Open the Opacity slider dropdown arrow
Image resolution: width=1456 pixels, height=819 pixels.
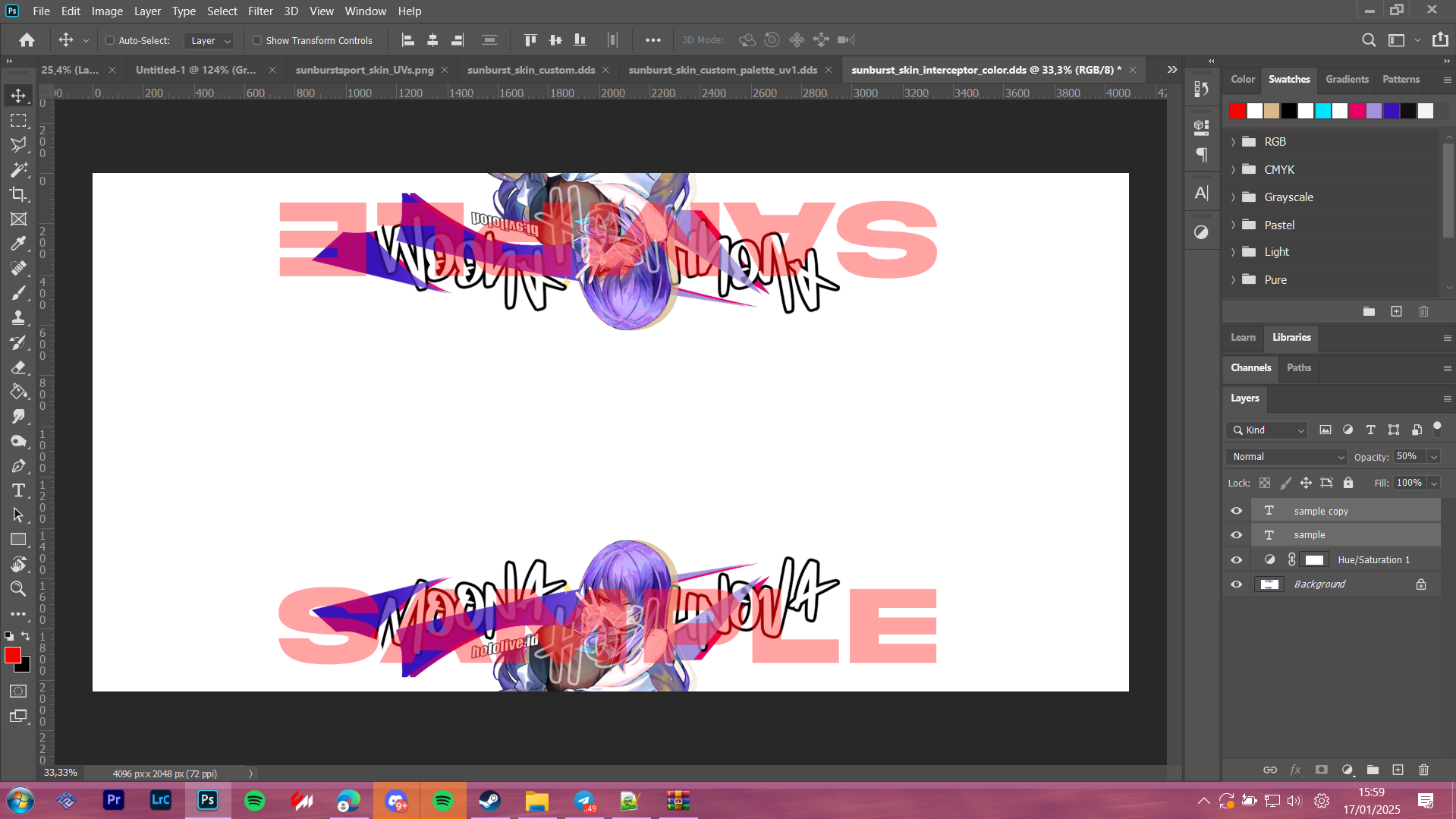click(1434, 457)
